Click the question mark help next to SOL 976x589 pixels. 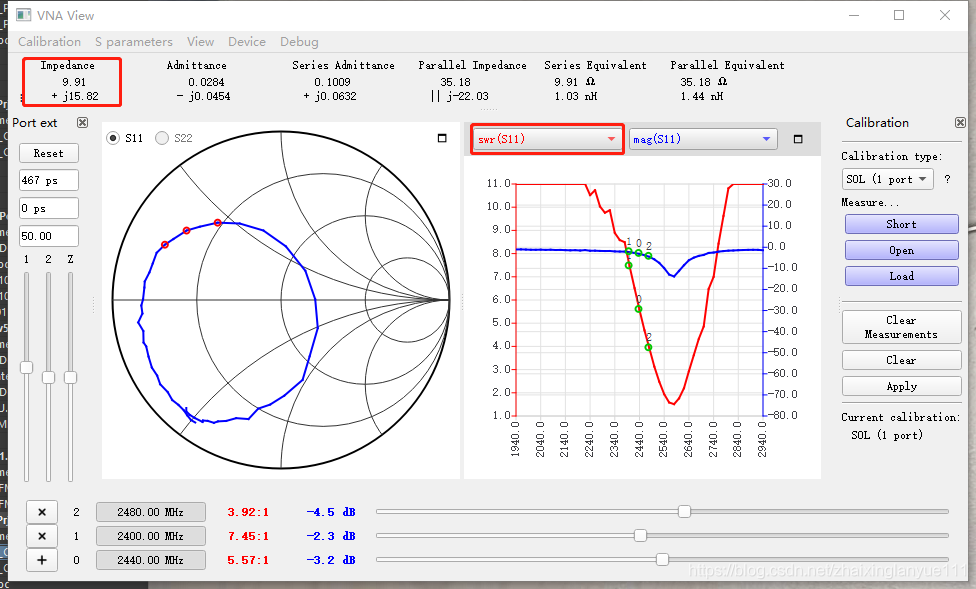(947, 179)
